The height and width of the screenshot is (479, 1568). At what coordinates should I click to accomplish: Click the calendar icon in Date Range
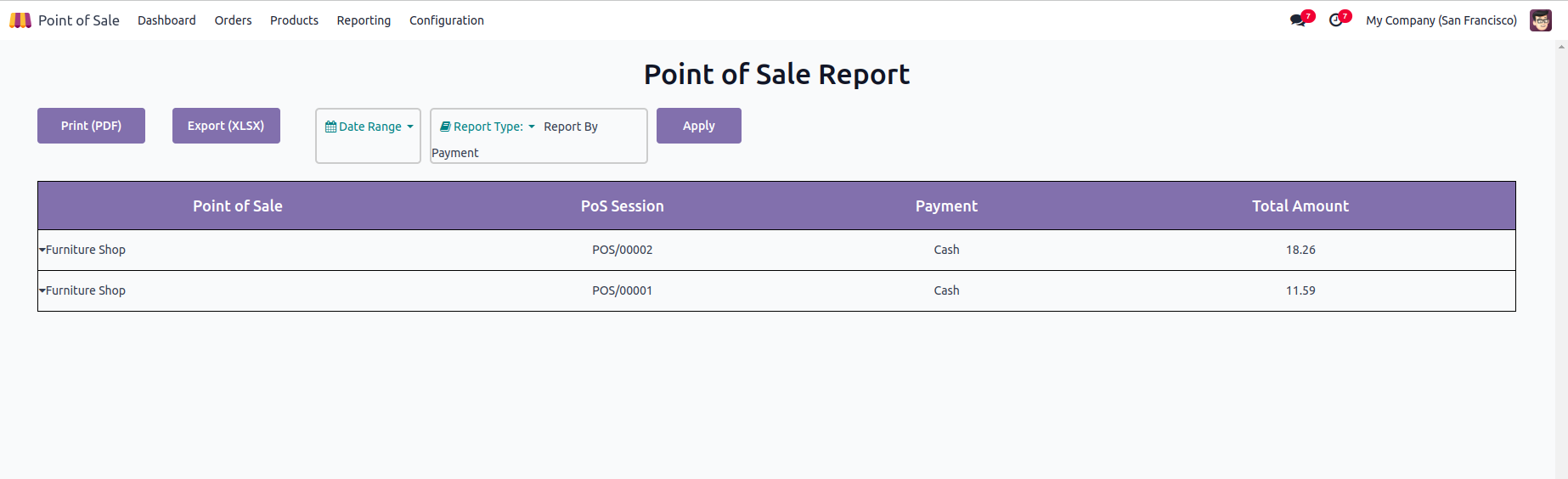331,127
